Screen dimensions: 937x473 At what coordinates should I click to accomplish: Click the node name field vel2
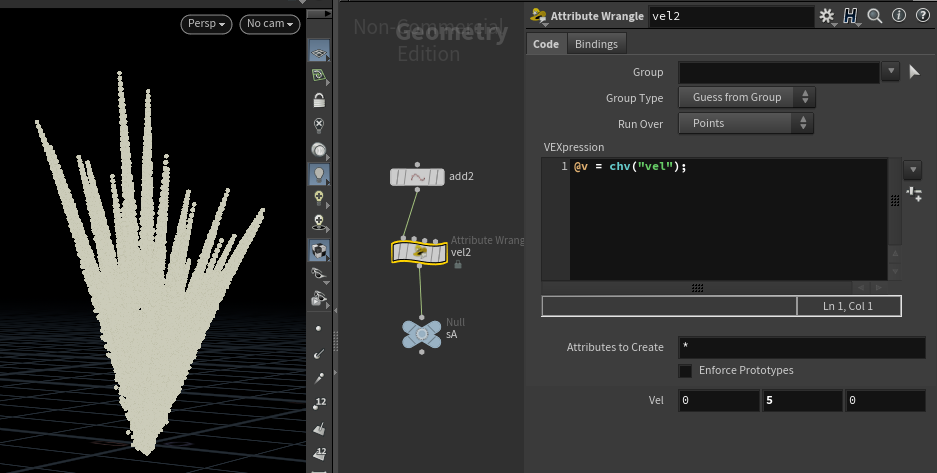(731, 16)
